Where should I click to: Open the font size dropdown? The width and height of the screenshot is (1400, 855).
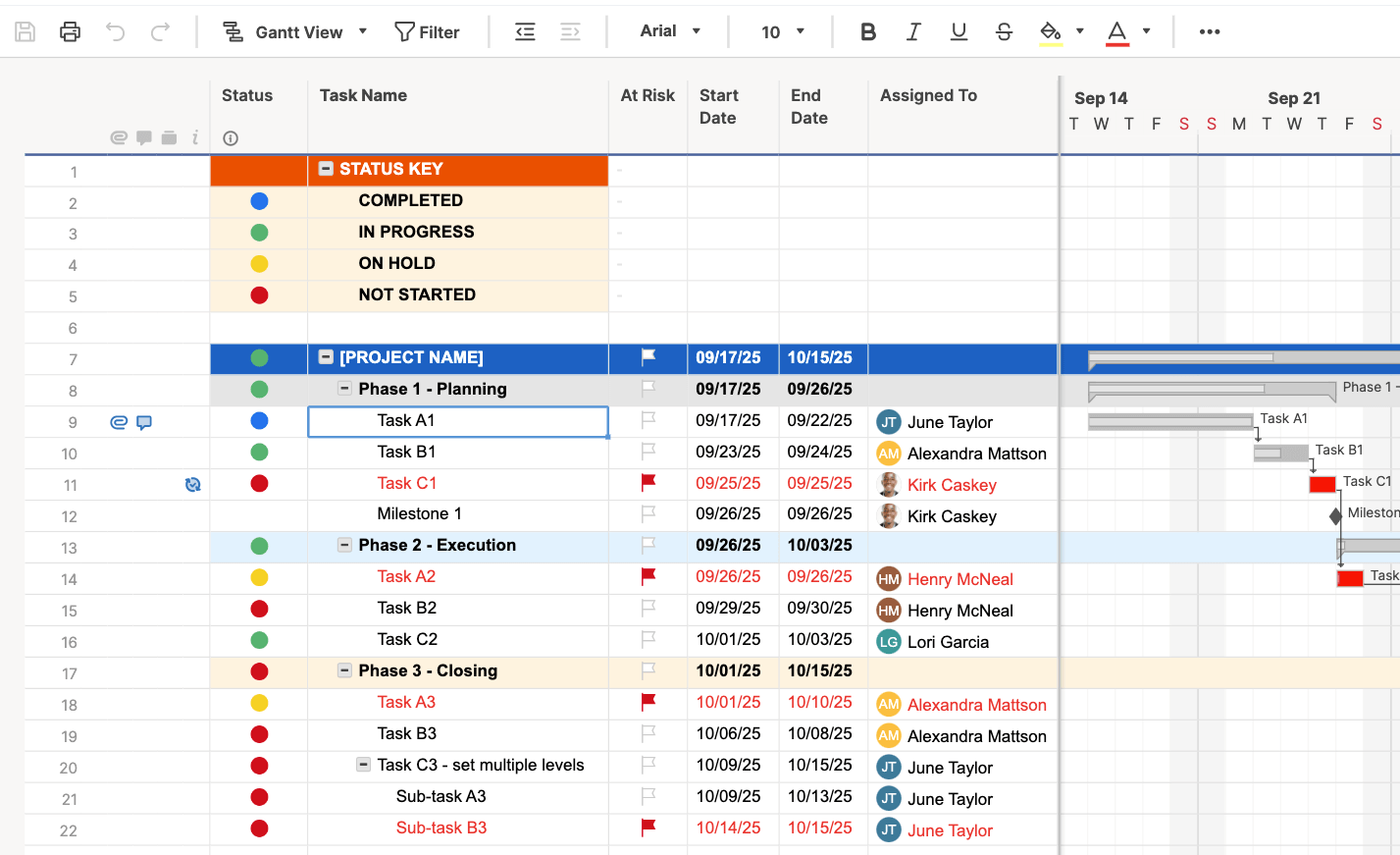(x=782, y=31)
